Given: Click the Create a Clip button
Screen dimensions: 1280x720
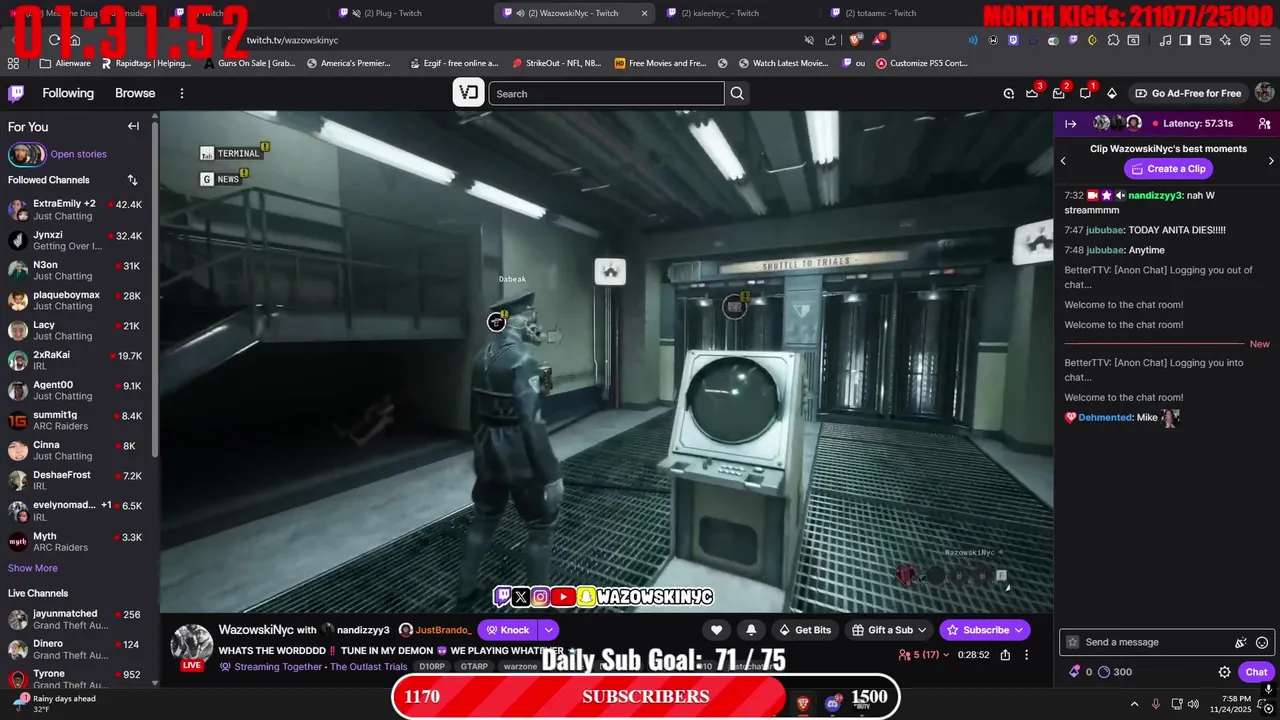Looking at the screenshot, I should point(1168,169).
